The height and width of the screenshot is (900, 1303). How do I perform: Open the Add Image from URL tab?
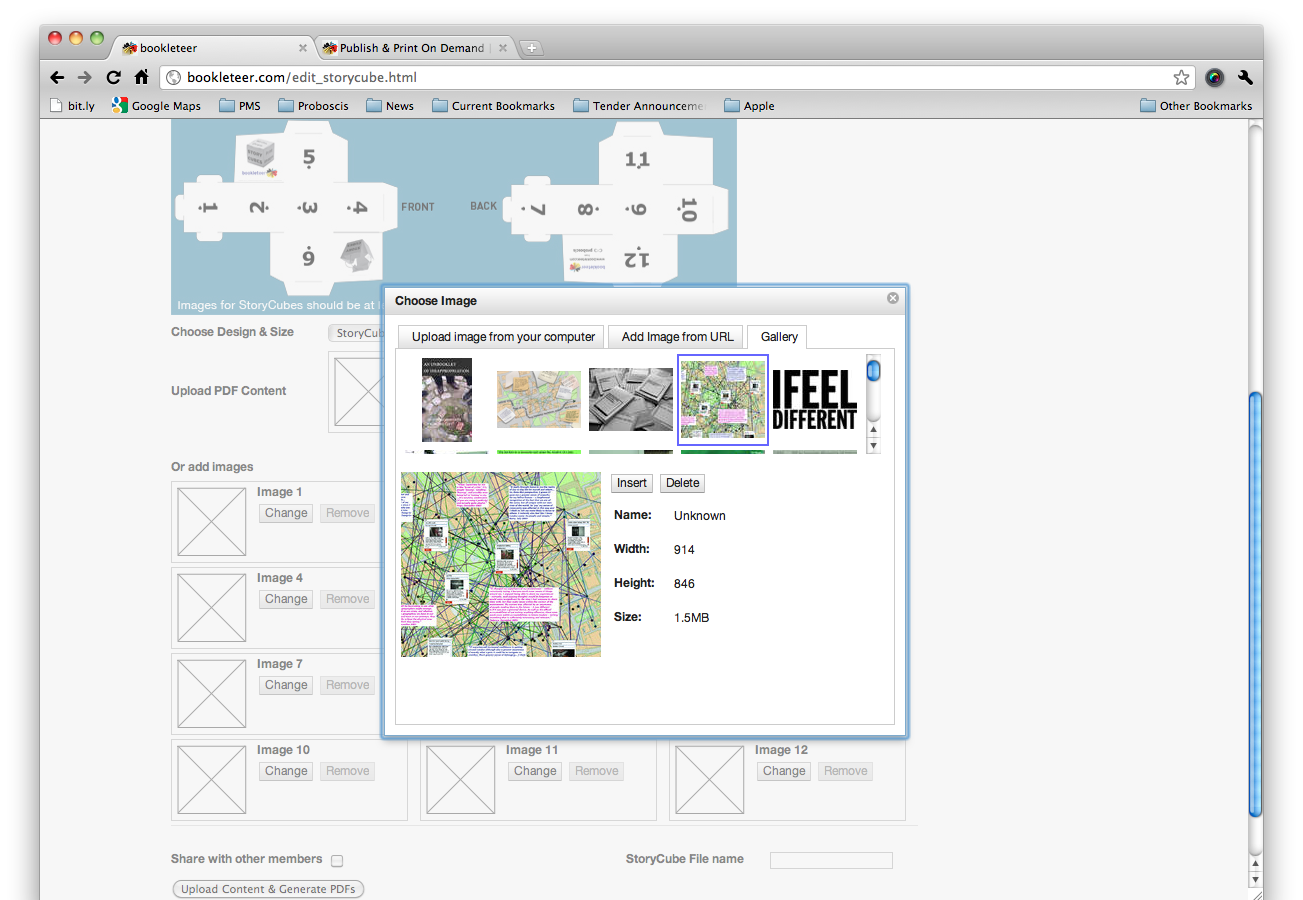coord(677,337)
